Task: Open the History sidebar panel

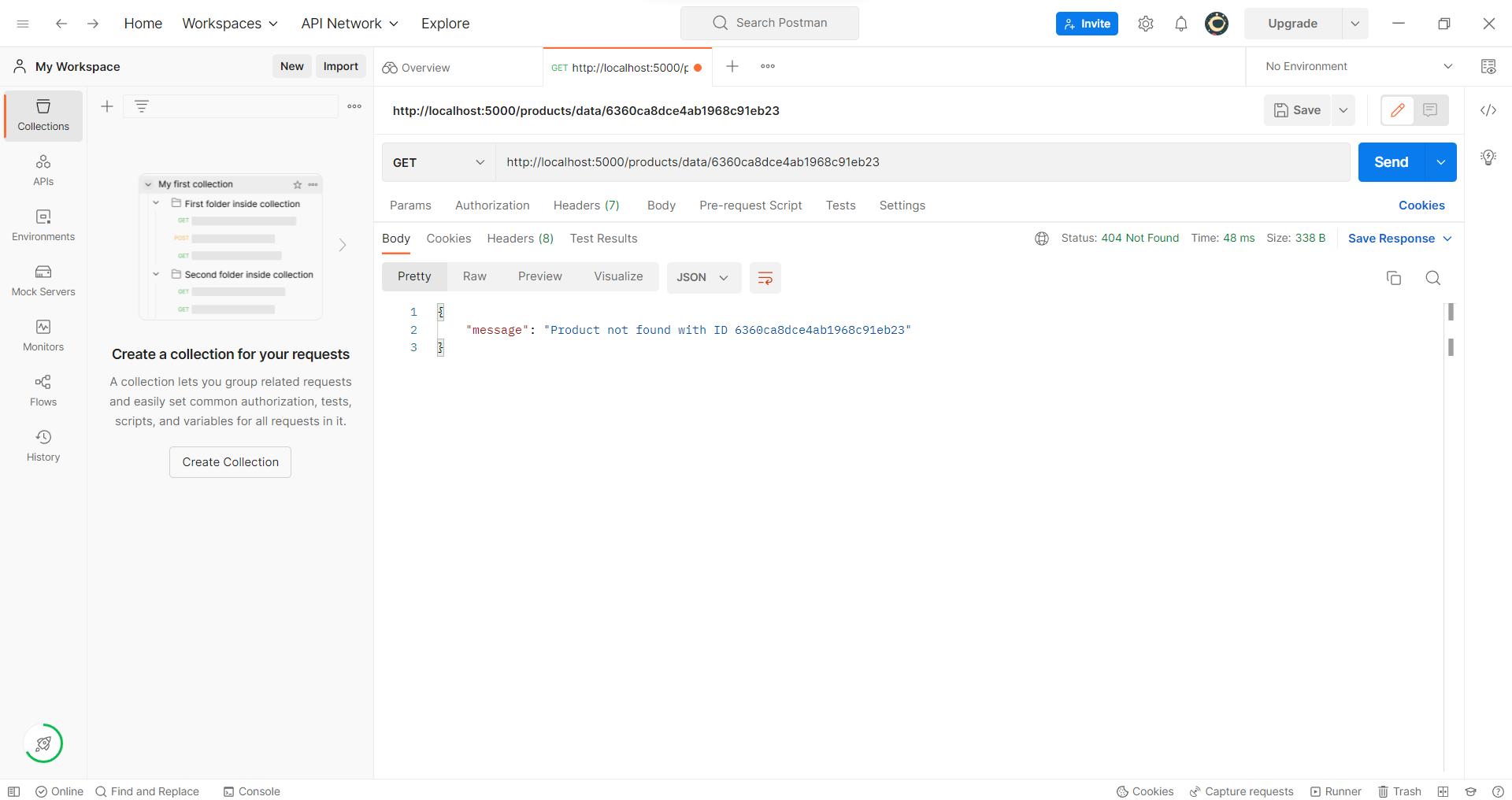Action: (43, 446)
